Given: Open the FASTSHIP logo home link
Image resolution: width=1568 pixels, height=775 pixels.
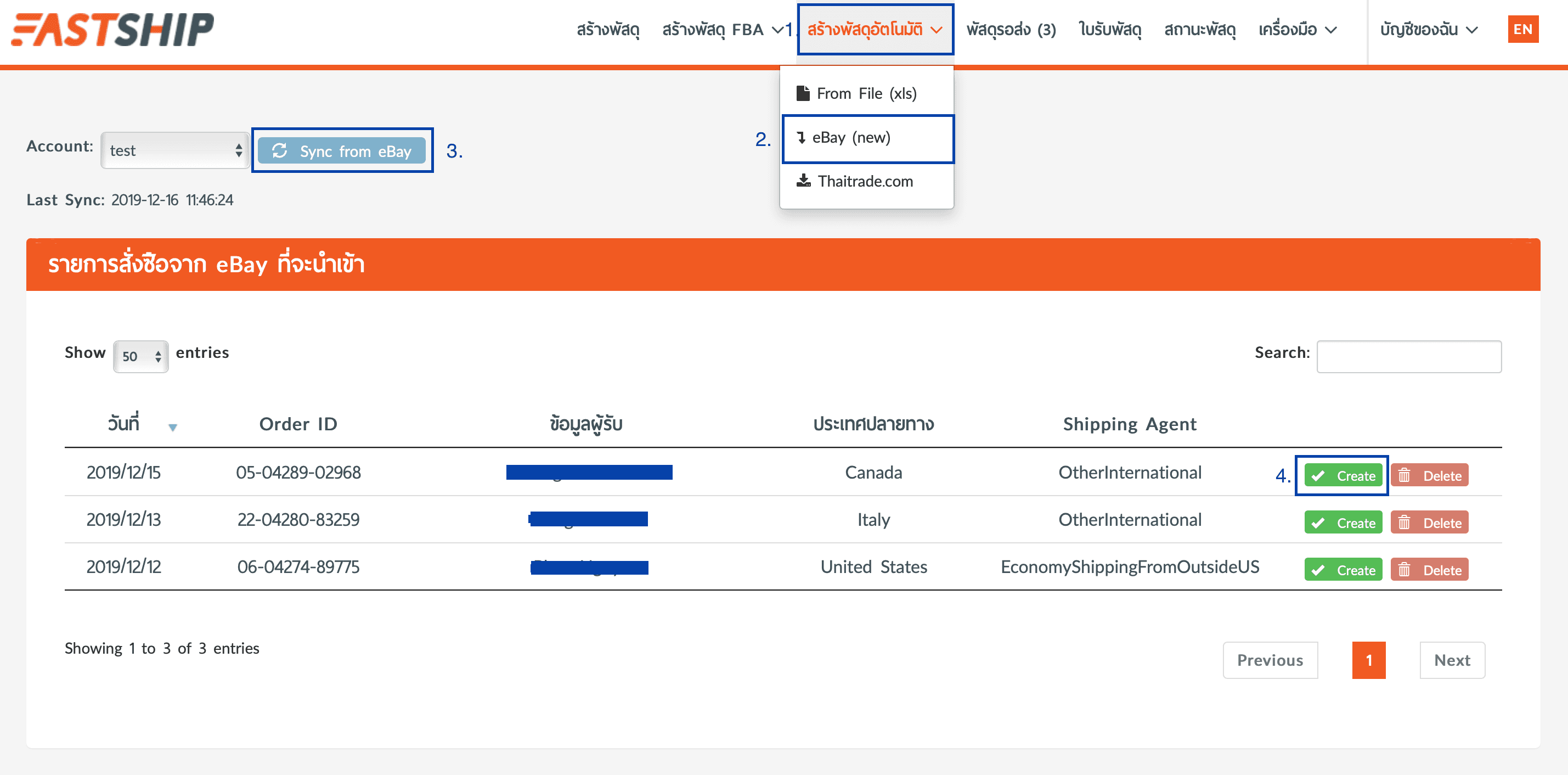Looking at the screenshot, I should (112, 29).
